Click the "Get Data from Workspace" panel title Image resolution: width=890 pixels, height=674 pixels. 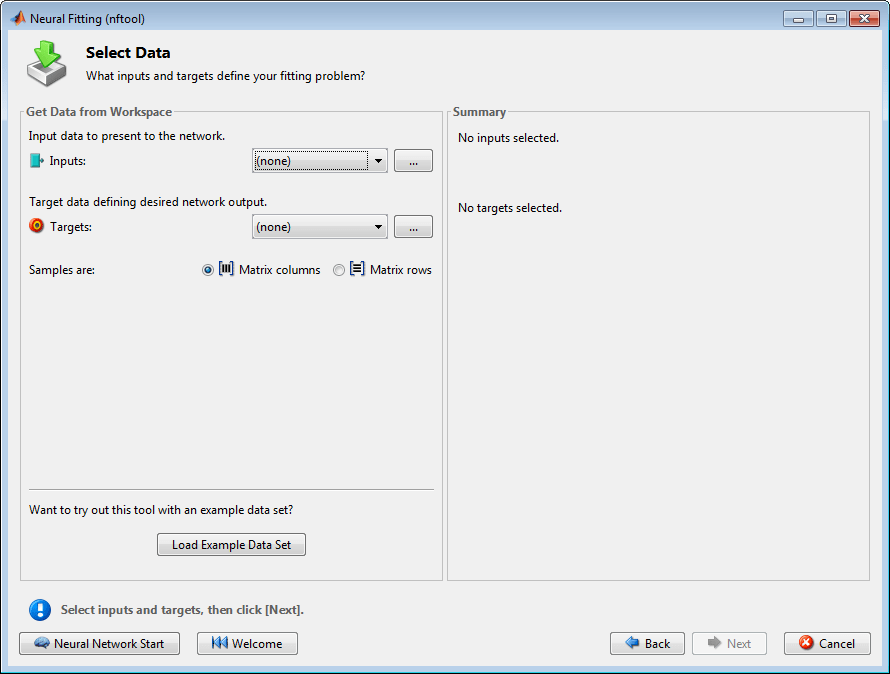point(99,112)
